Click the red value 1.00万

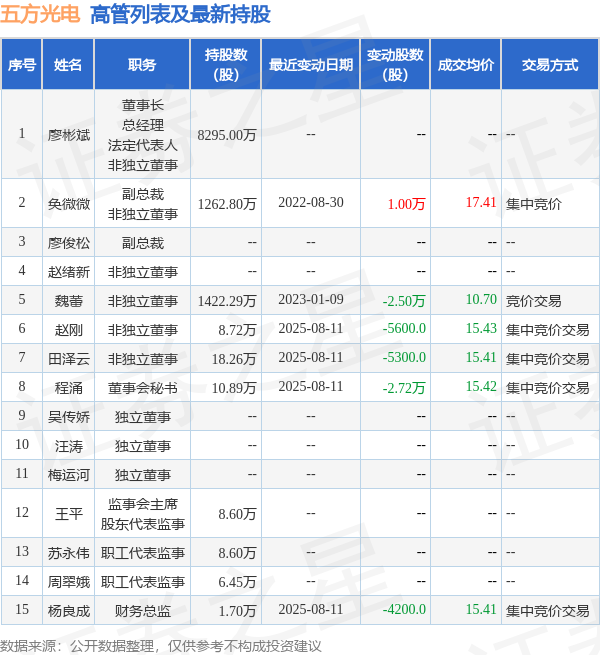tap(406, 204)
